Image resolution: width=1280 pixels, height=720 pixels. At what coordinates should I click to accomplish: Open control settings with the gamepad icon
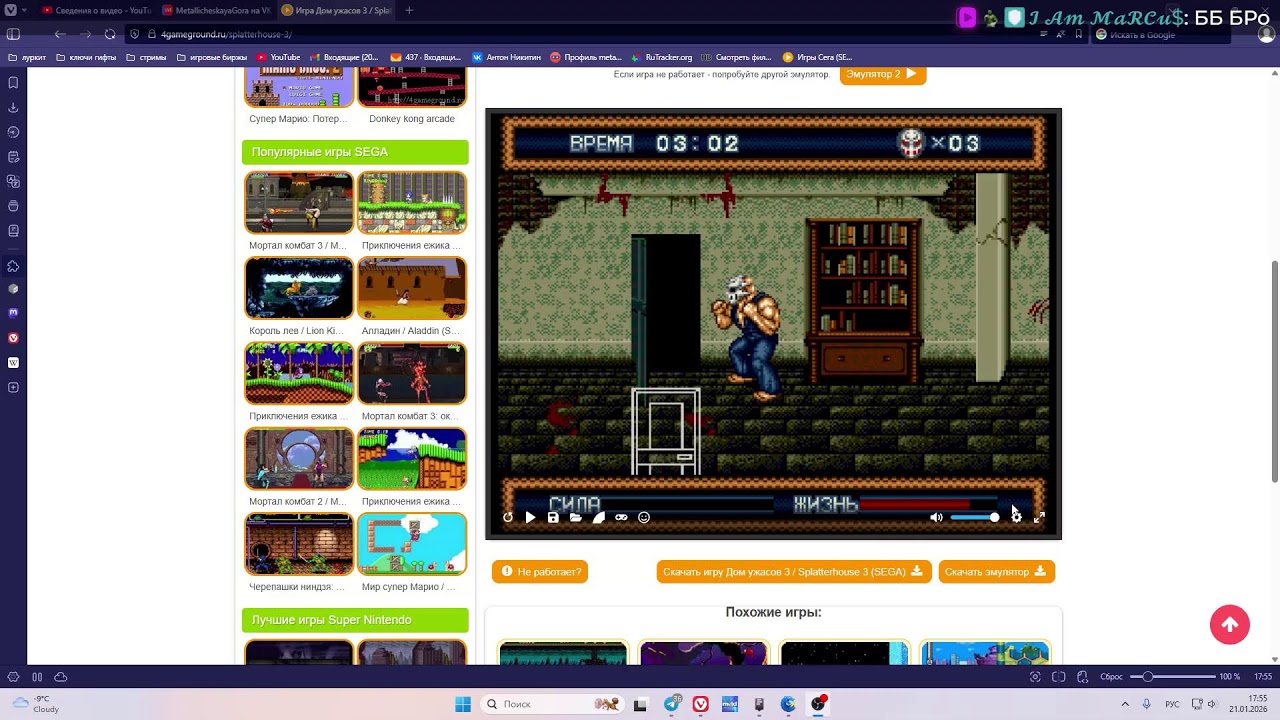tap(621, 517)
